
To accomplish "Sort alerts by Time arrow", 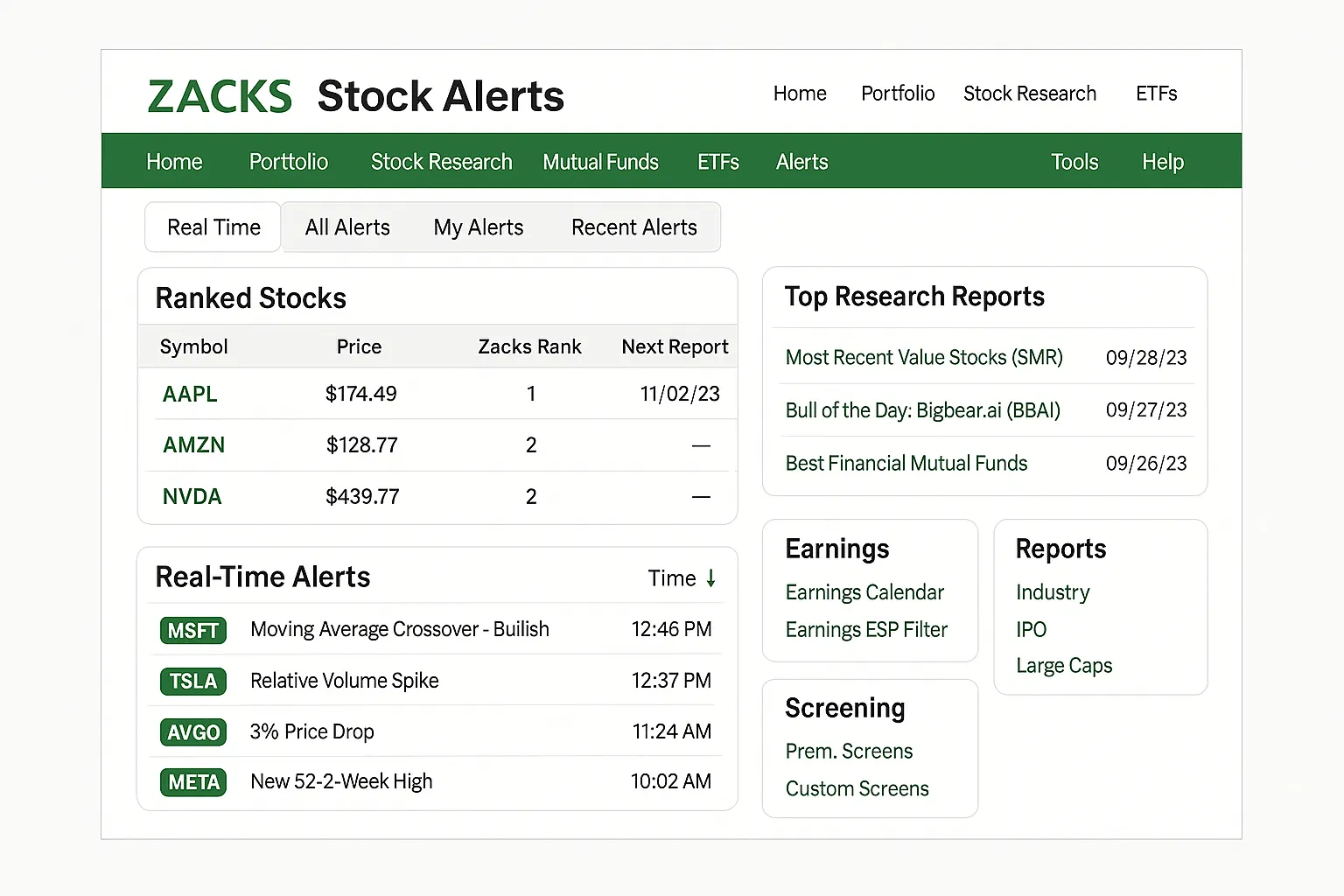I will (711, 578).
